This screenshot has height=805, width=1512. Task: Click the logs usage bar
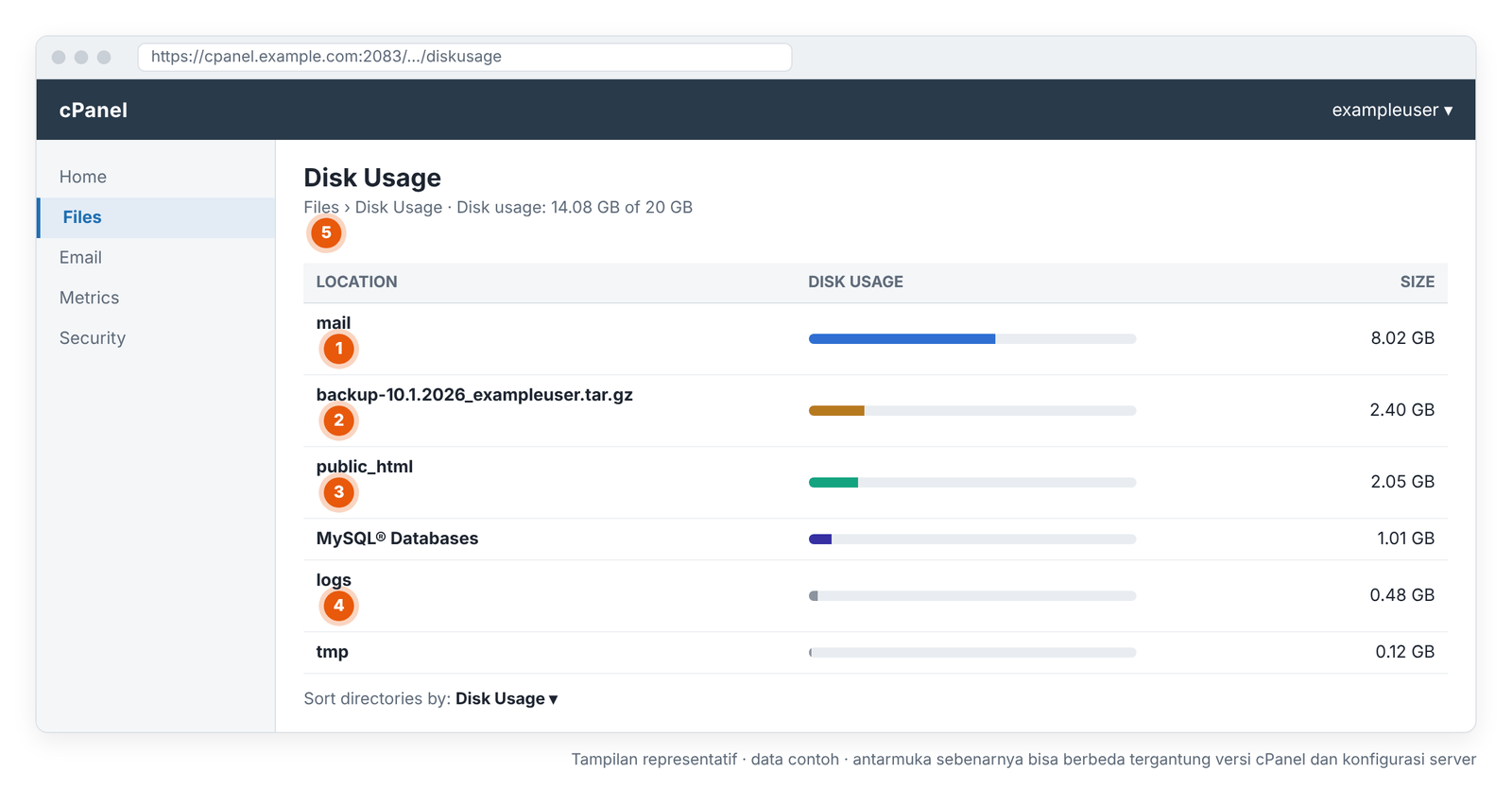(972, 595)
